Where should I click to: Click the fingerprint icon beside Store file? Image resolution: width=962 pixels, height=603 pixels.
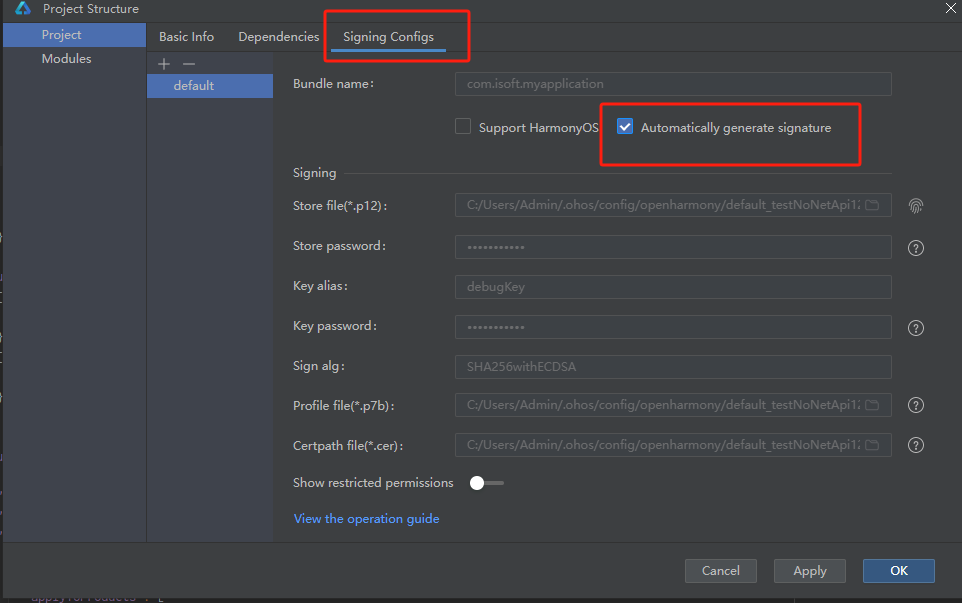point(915,206)
